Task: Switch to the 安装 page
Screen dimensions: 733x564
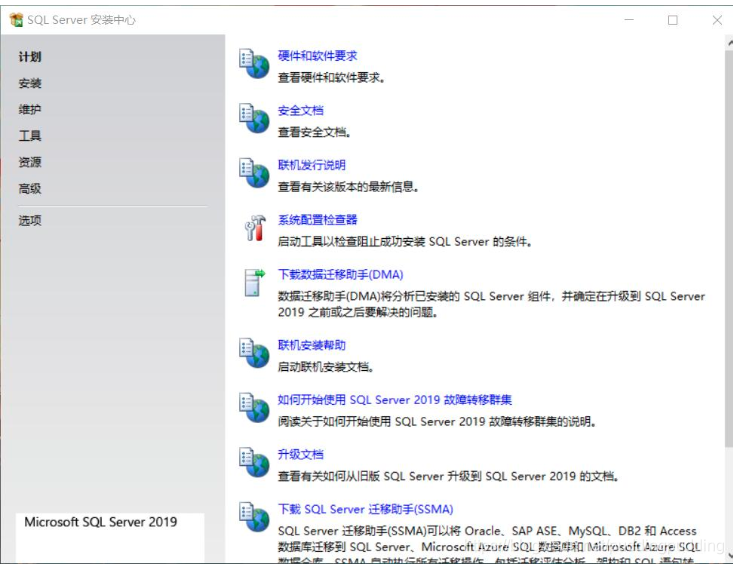Action: (x=30, y=83)
